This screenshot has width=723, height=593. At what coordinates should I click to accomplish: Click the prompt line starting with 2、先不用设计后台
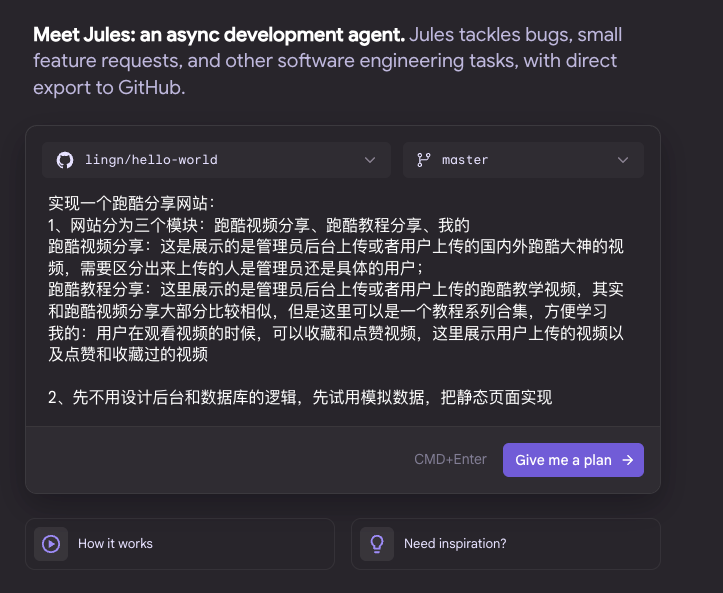coord(300,397)
